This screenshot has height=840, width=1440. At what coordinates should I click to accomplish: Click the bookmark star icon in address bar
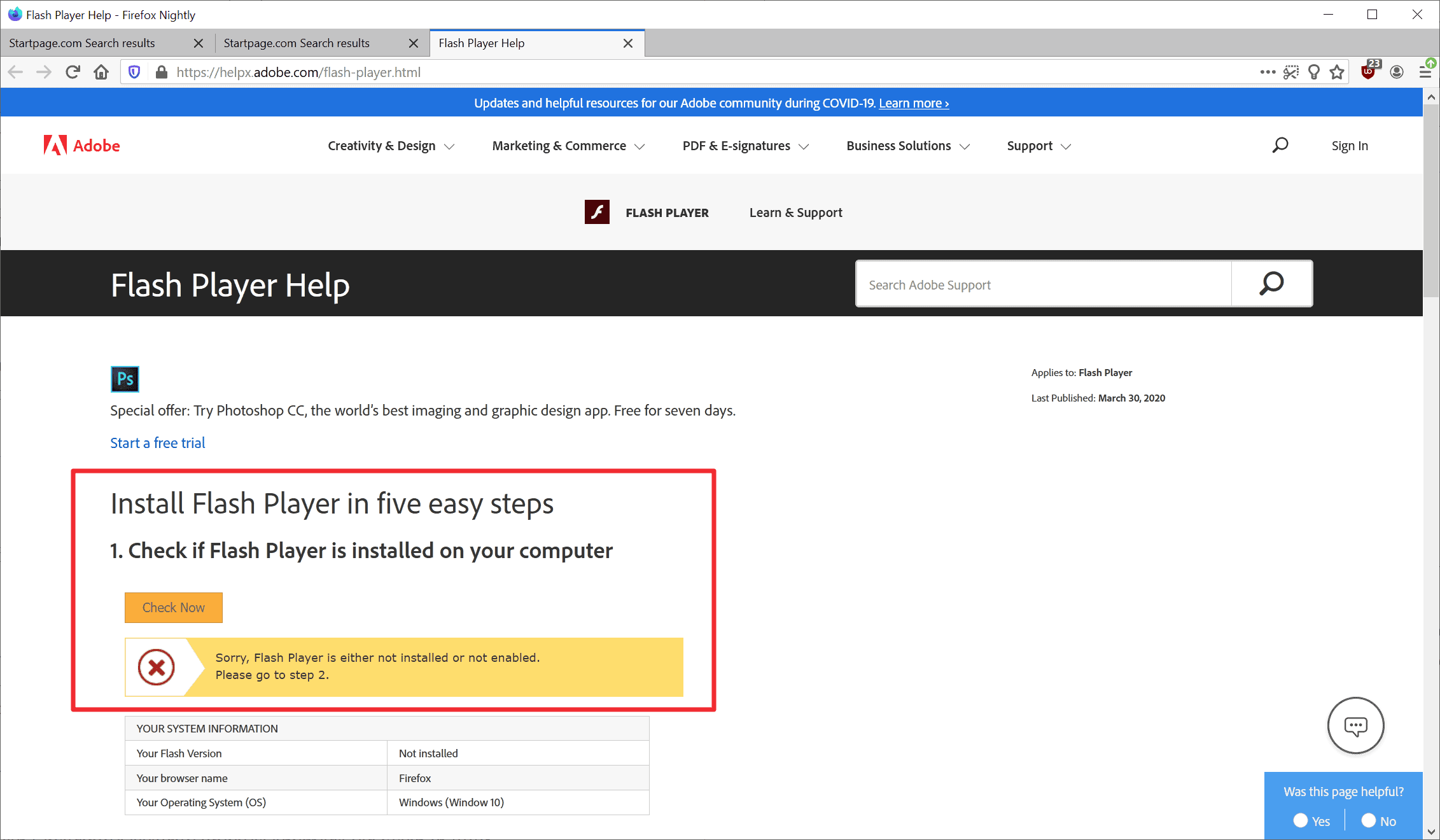point(1339,72)
